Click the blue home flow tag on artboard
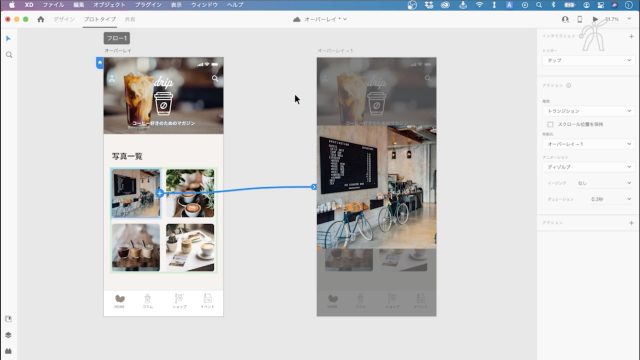The height and width of the screenshot is (360, 640). 100,63
